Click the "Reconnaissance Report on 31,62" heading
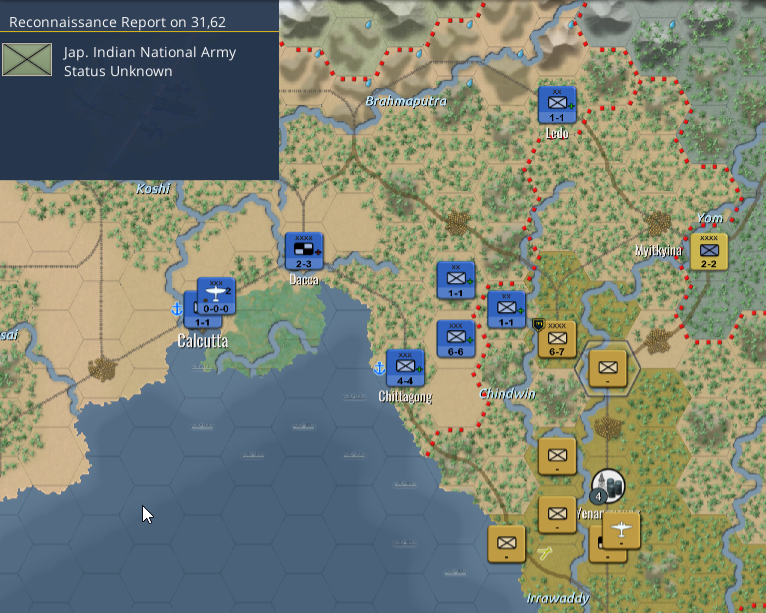 tap(117, 22)
